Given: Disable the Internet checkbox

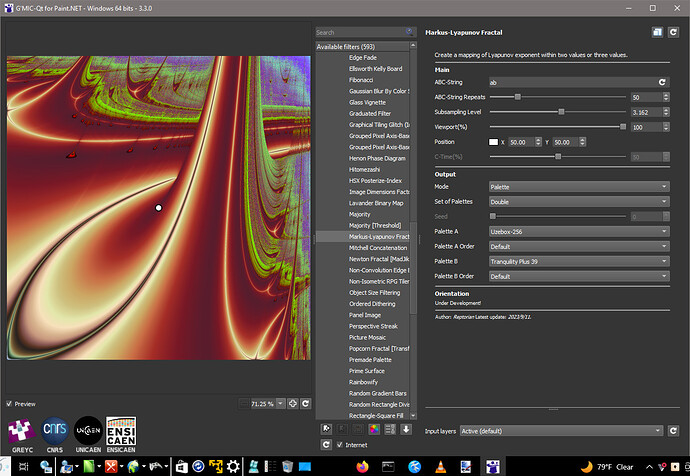Looking at the screenshot, I should pyautogui.click(x=341, y=445).
